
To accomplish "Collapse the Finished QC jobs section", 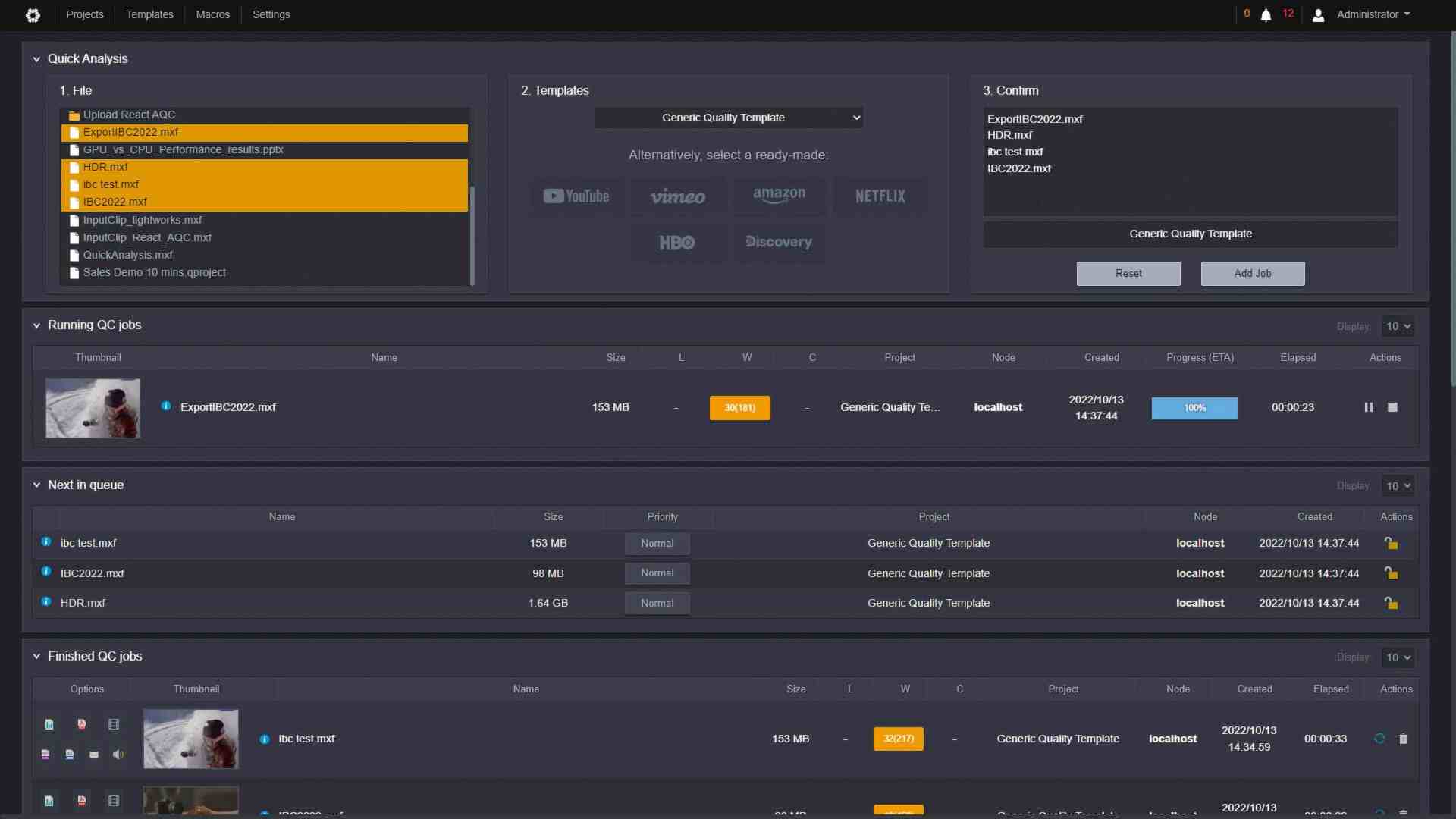I will (36, 656).
